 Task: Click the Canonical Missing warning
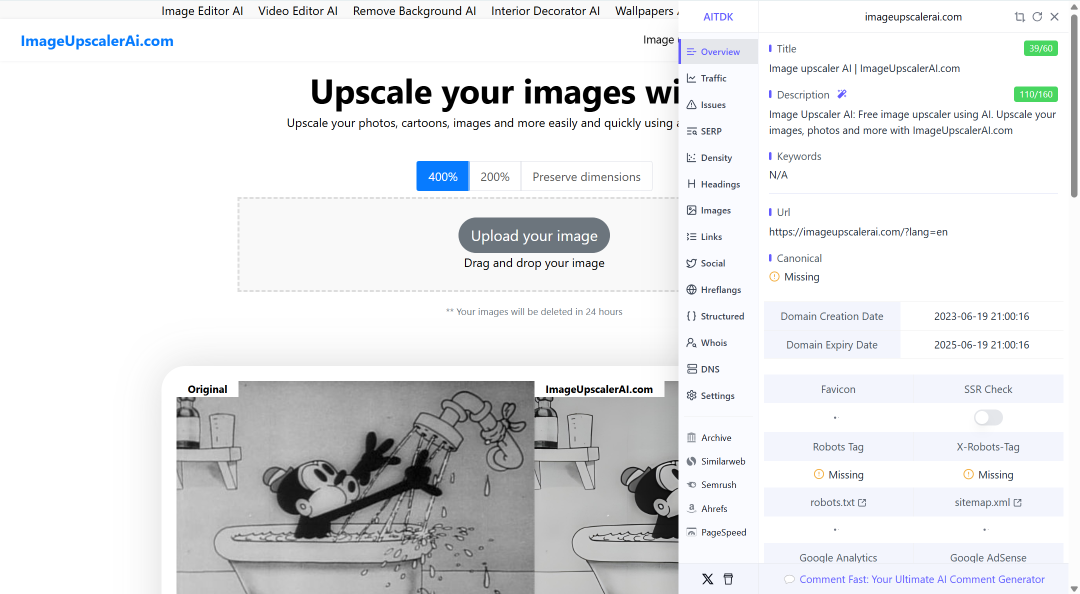point(794,277)
